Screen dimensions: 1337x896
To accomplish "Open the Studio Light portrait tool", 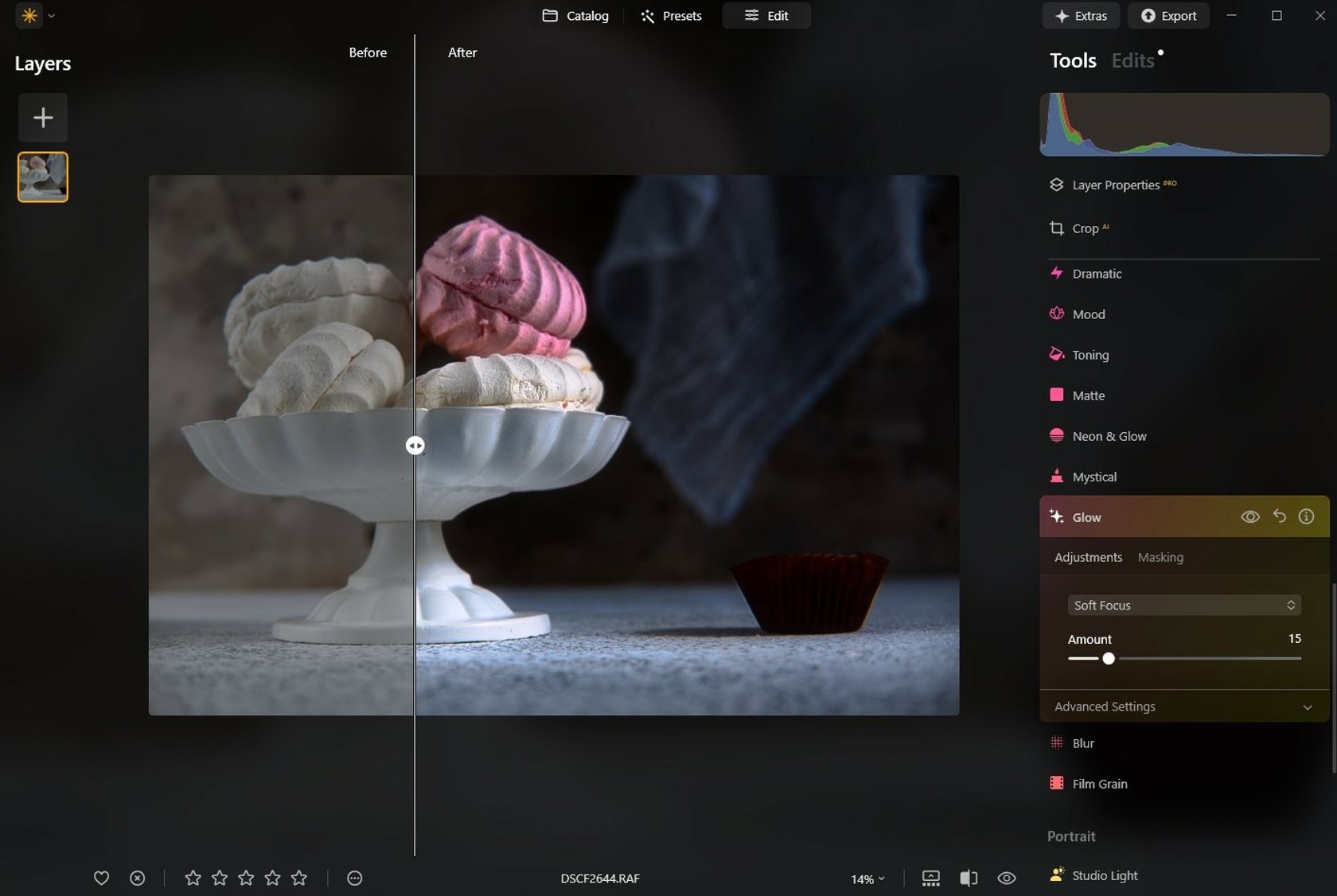I will point(1104,875).
